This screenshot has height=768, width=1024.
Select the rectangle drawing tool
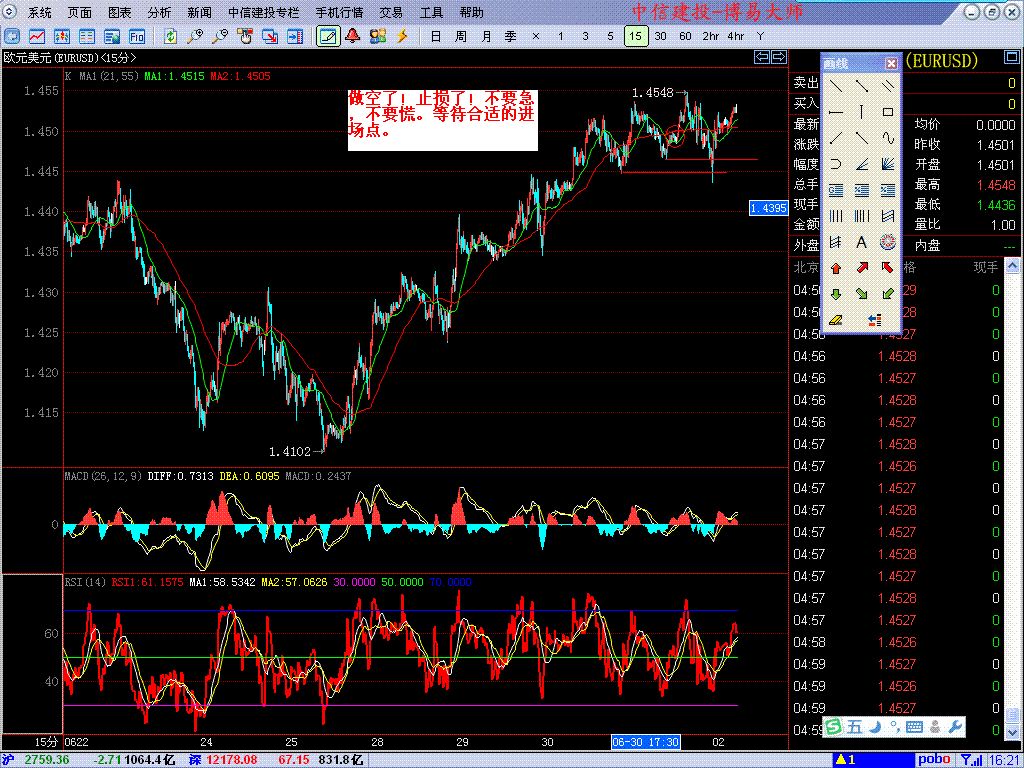coord(888,112)
